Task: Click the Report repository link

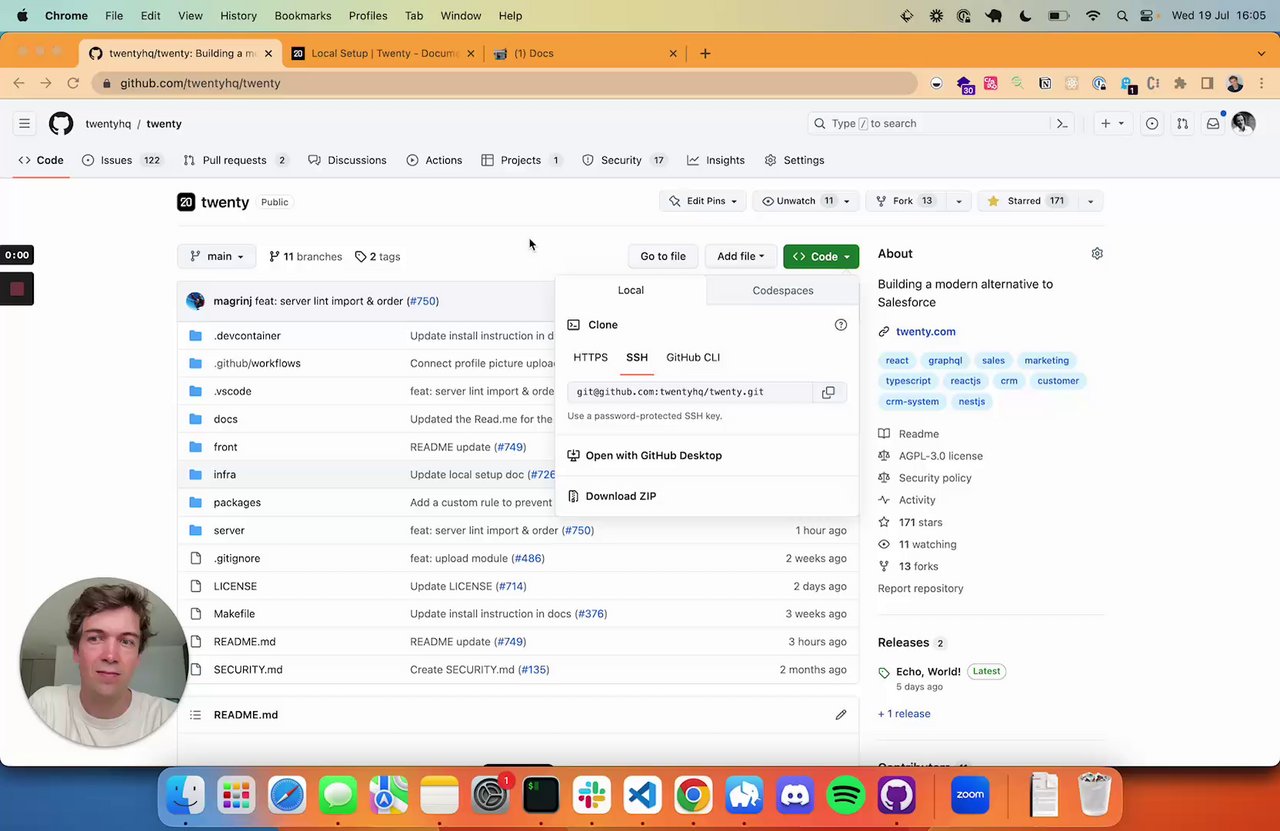Action: [920, 588]
